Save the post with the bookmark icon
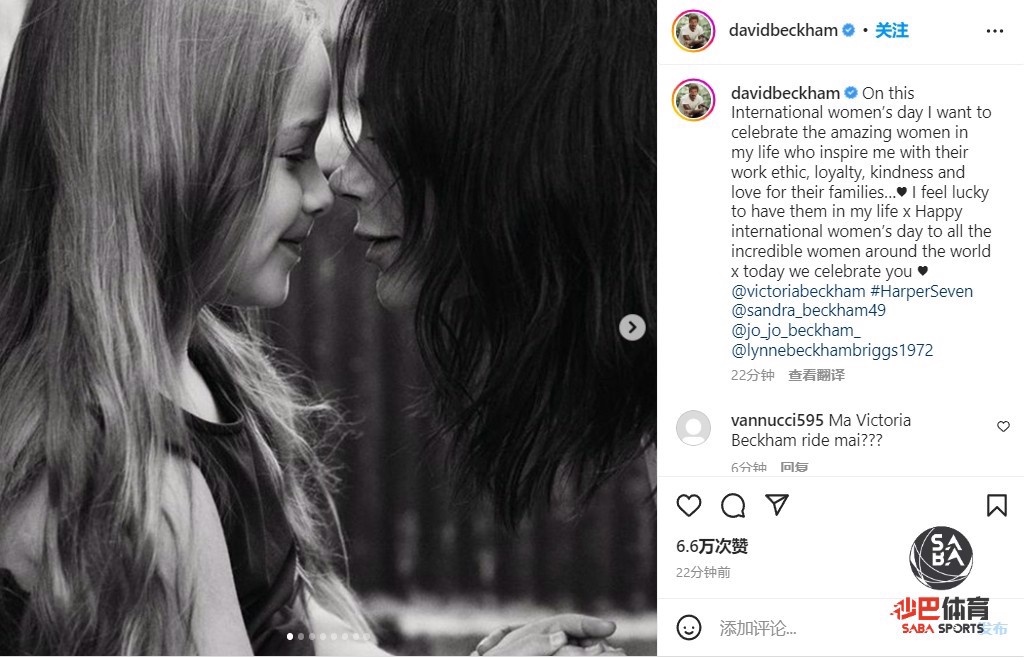The image size is (1024, 657). [997, 505]
